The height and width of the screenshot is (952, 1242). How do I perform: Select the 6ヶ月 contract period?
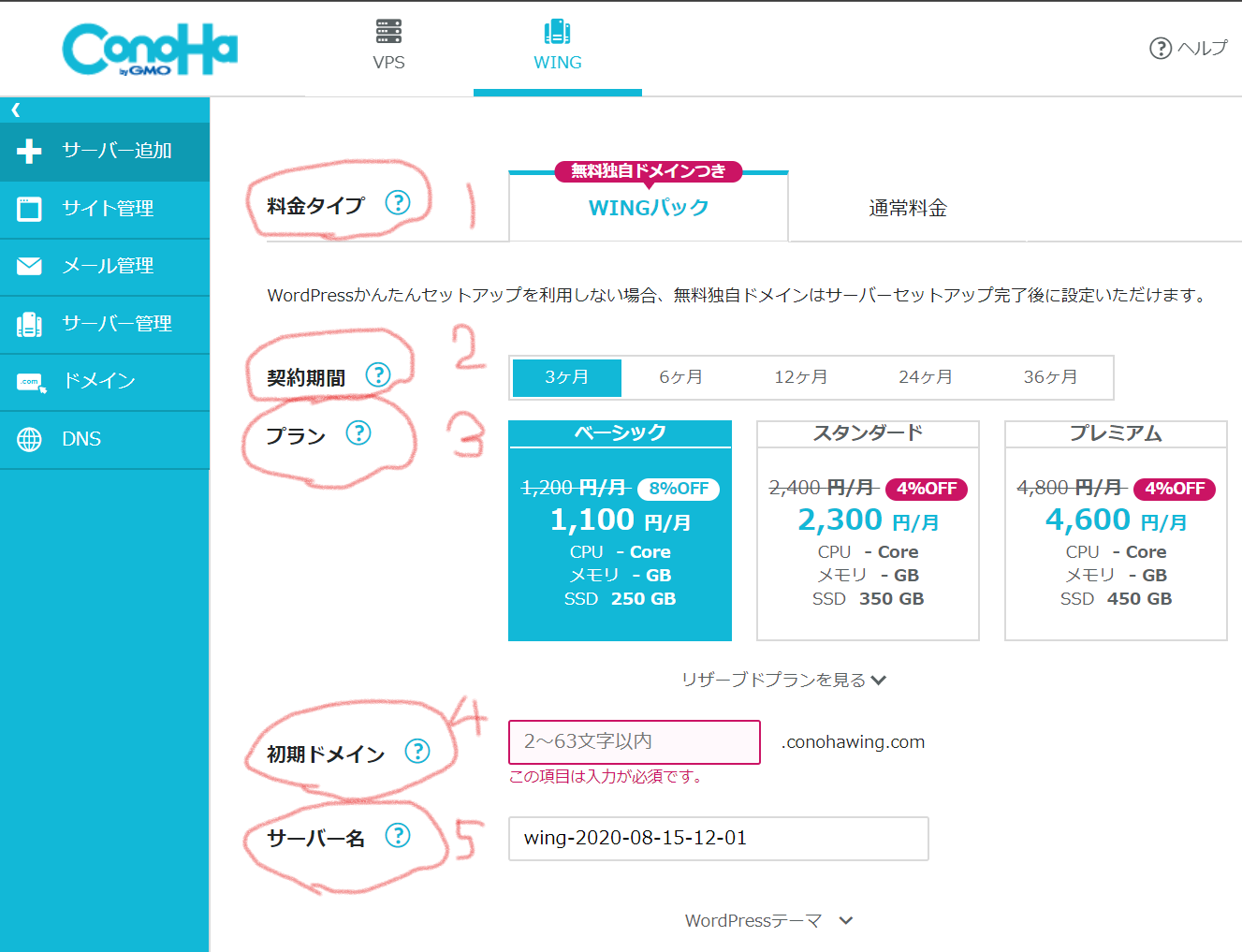(x=680, y=377)
